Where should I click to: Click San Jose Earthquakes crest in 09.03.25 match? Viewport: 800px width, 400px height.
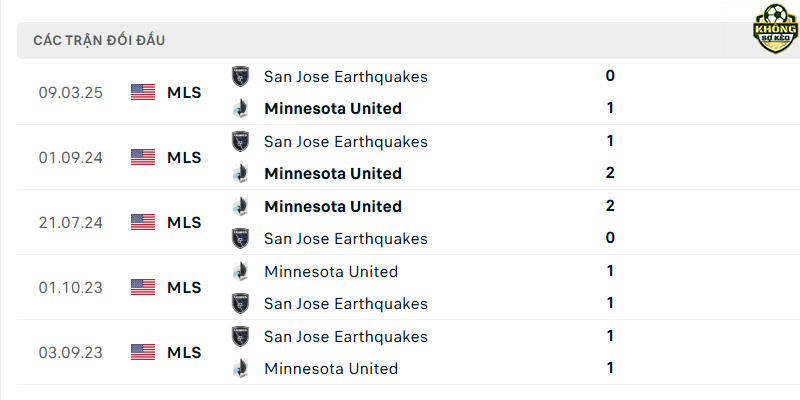(x=240, y=77)
